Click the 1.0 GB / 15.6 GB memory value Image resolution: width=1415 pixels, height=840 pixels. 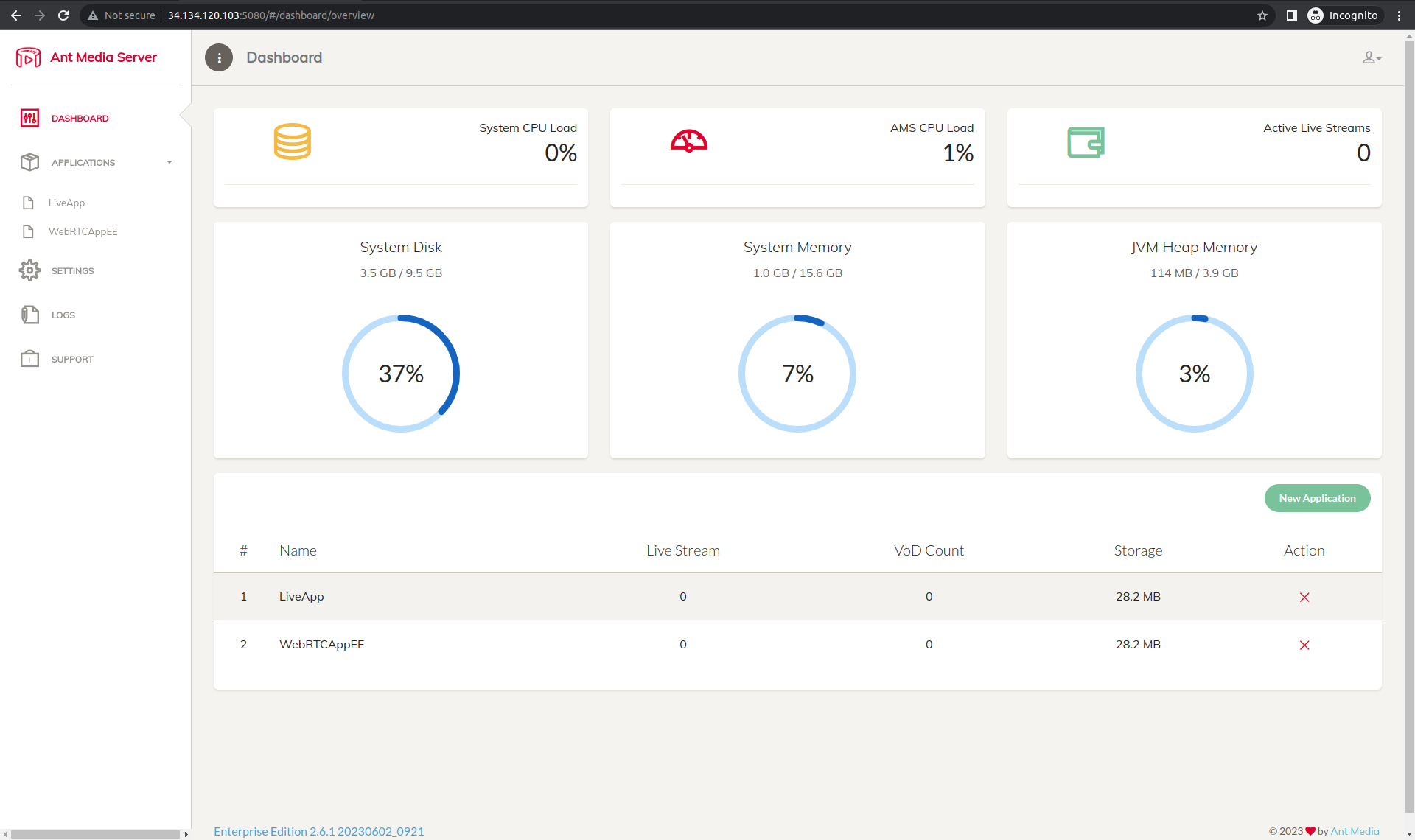797,273
